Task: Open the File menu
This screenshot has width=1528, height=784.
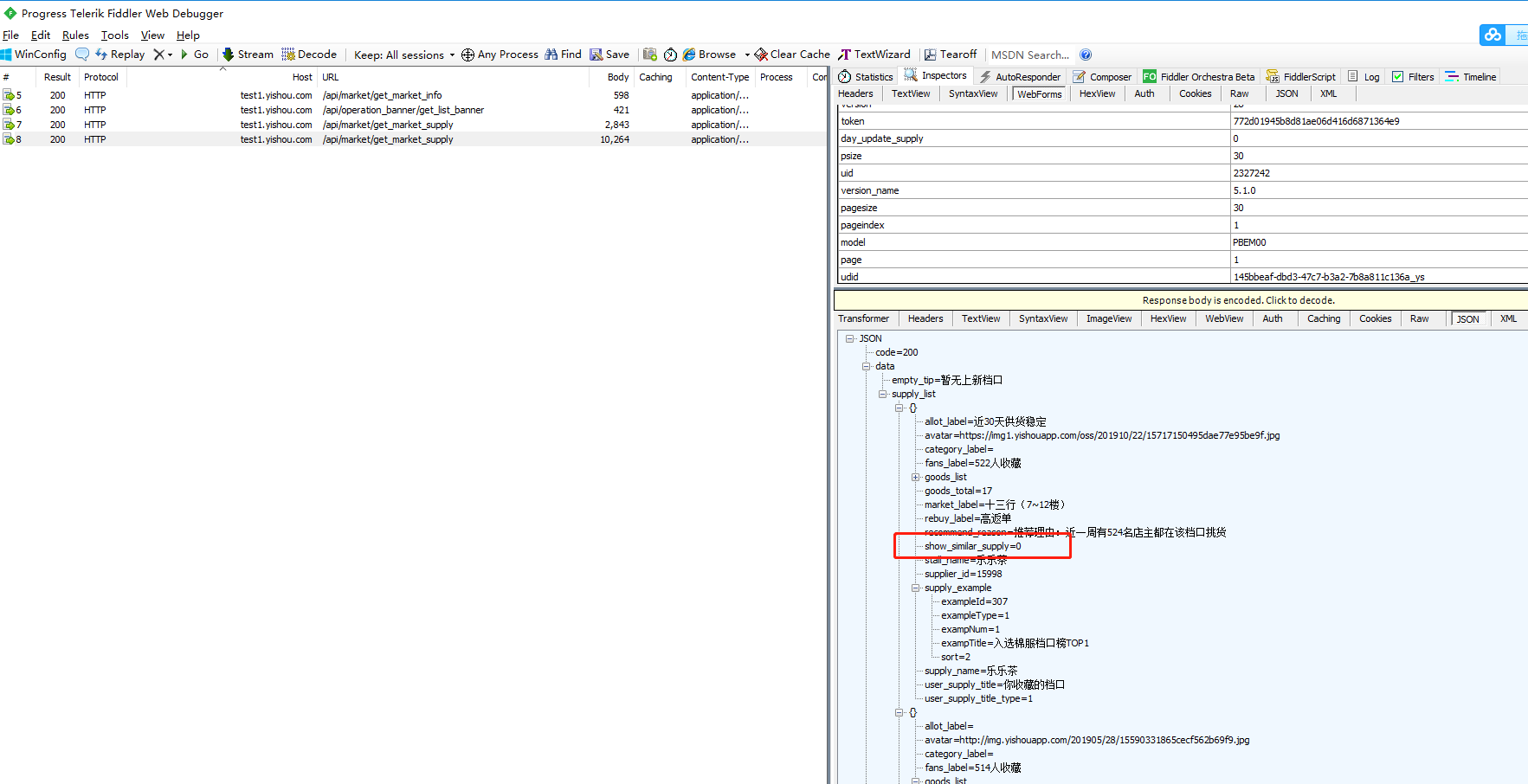Action: (10, 35)
